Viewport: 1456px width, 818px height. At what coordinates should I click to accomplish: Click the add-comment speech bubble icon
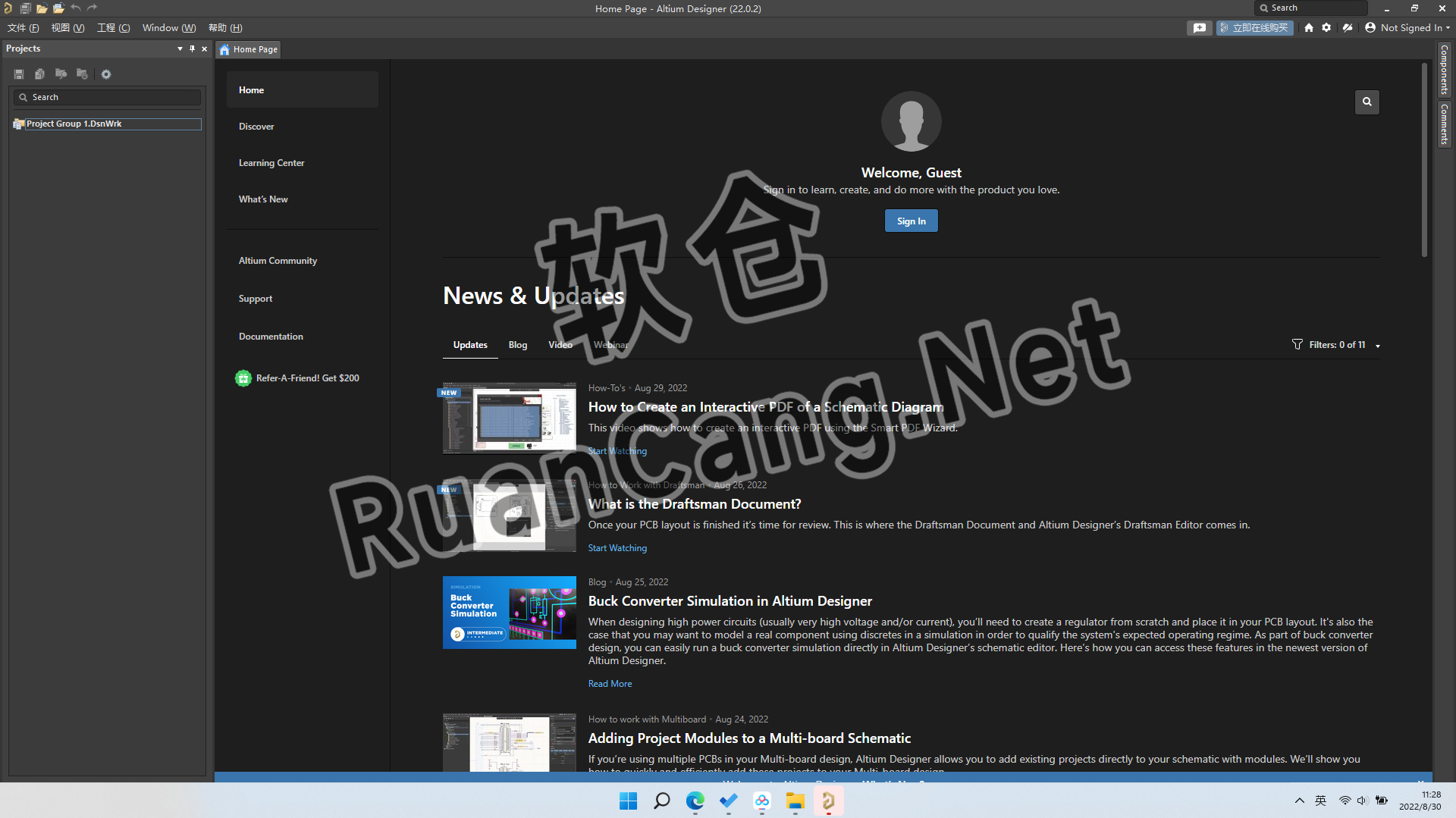click(x=1199, y=28)
